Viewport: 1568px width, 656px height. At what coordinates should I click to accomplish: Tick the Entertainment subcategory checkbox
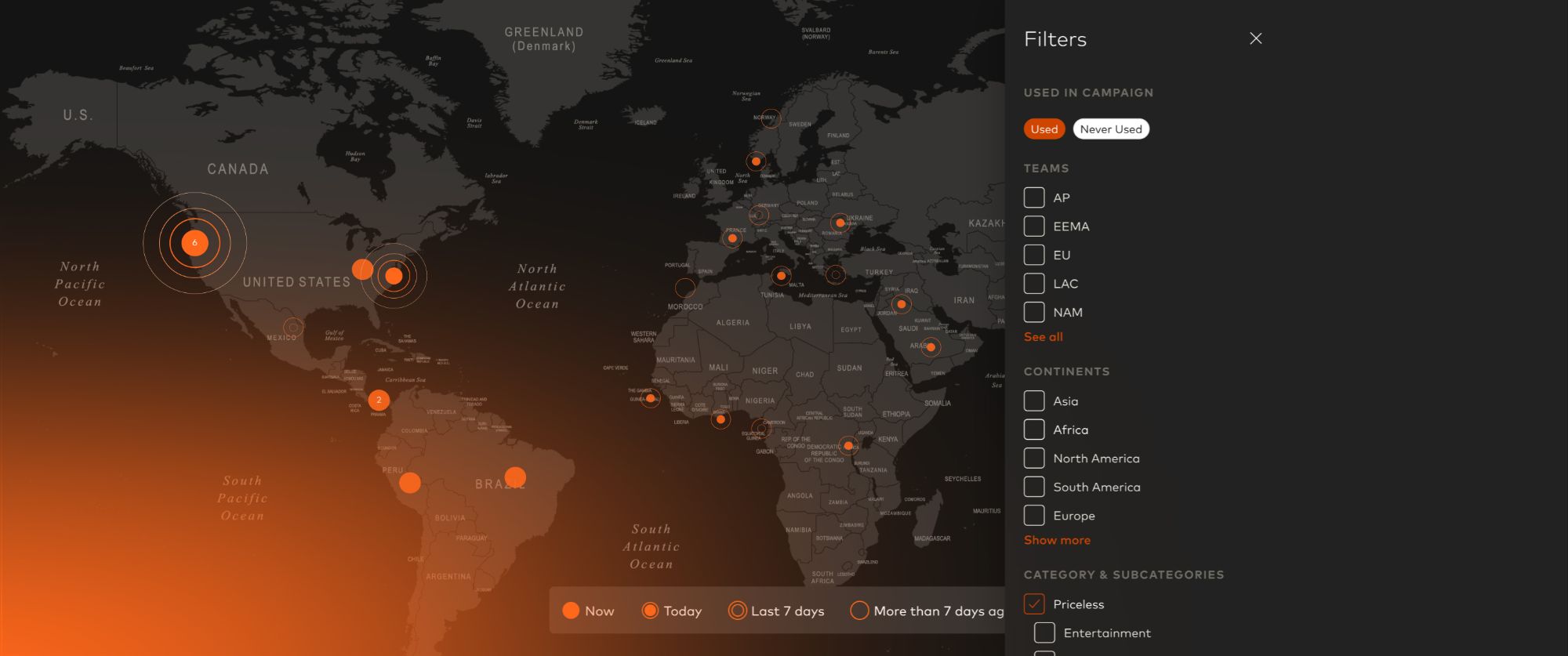pyautogui.click(x=1044, y=633)
